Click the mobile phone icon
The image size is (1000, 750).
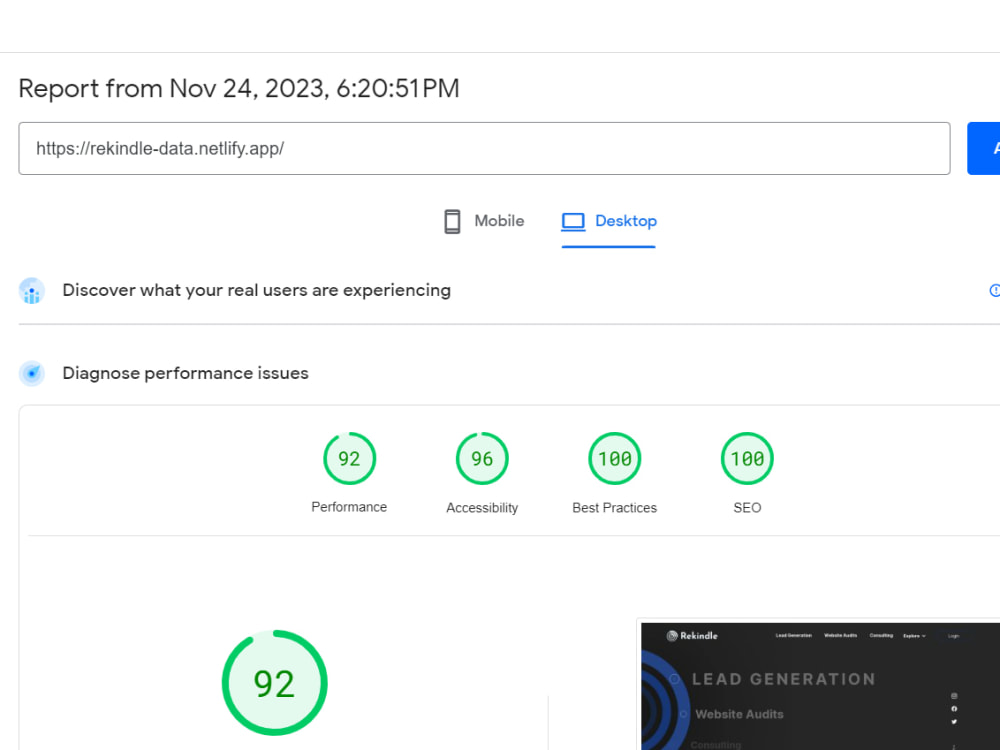pyautogui.click(x=452, y=221)
